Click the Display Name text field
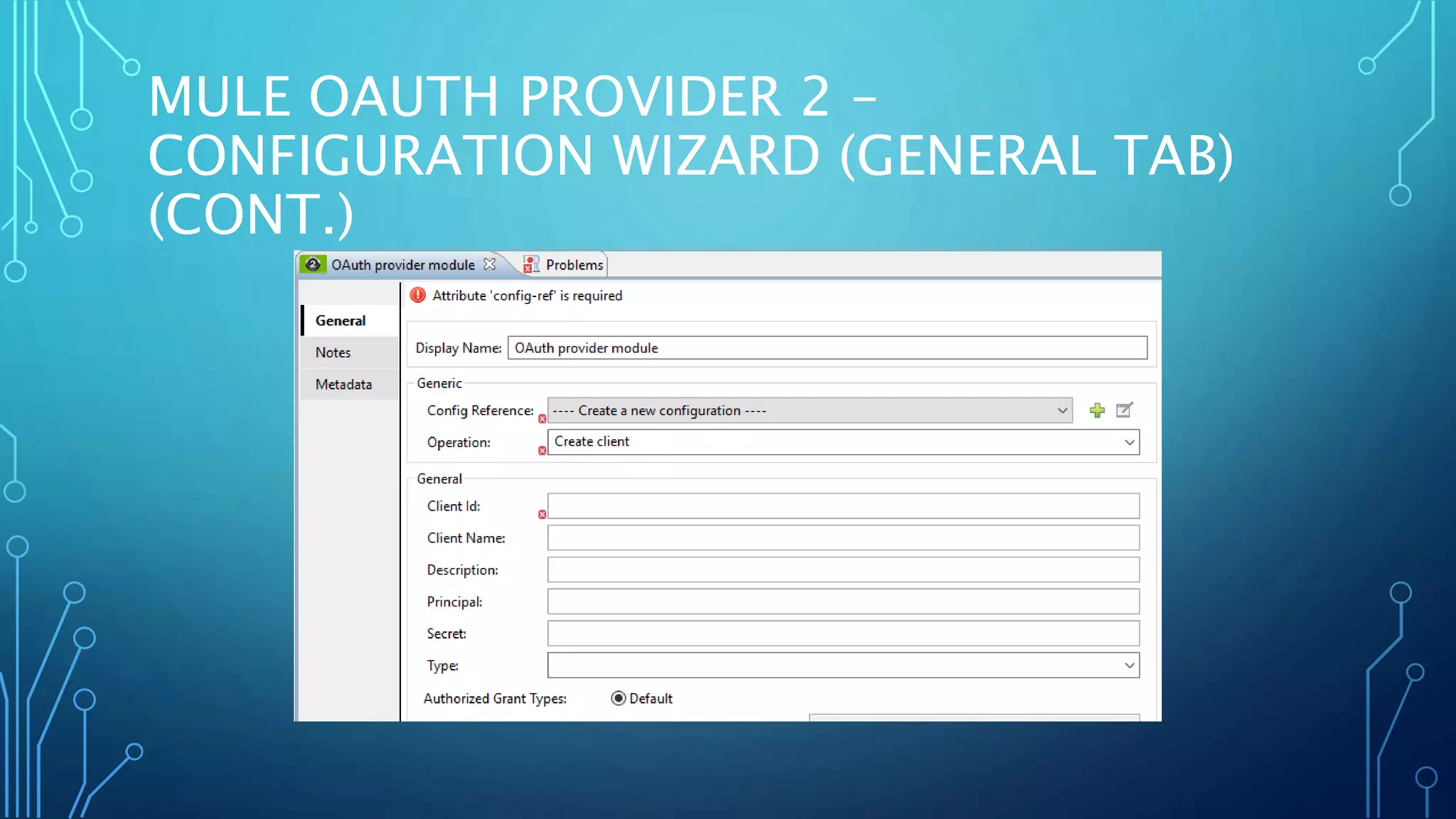The width and height of the screenshot is (1456, 819). pos(827,348)
